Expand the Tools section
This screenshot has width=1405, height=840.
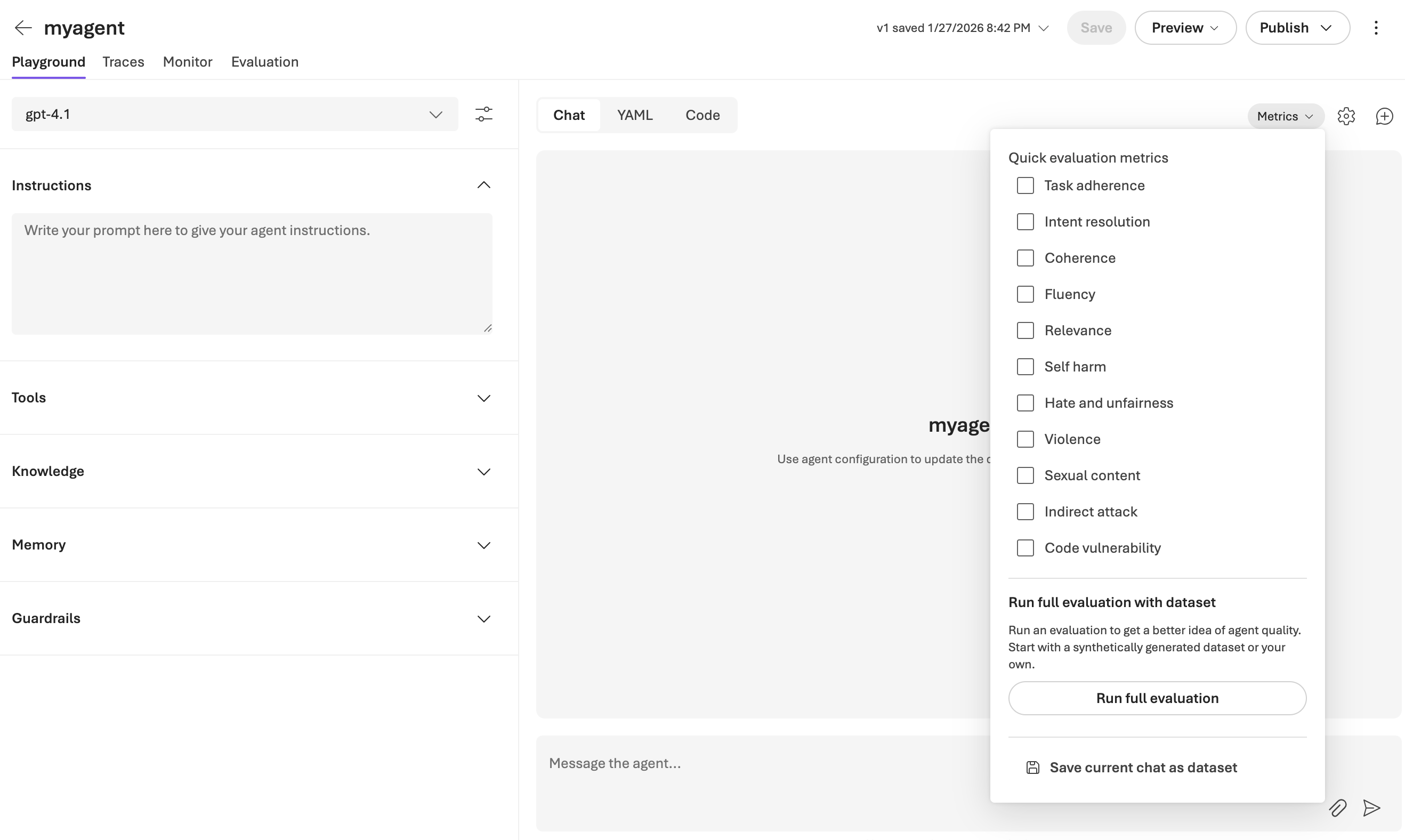(x=484, y=398)
